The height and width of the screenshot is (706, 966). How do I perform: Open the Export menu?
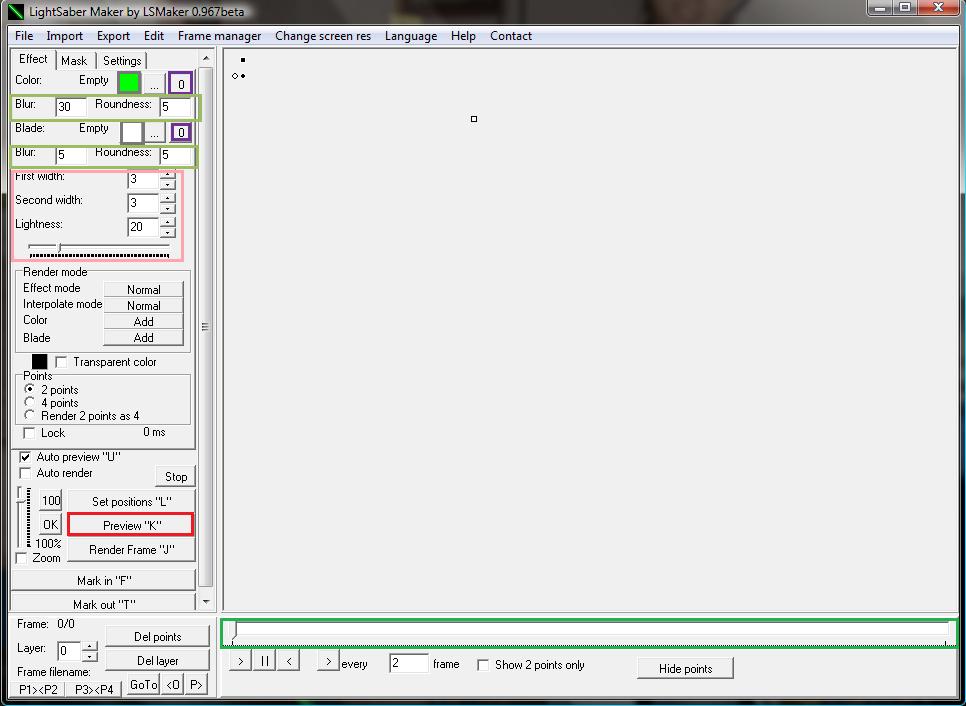click(113, 36)
